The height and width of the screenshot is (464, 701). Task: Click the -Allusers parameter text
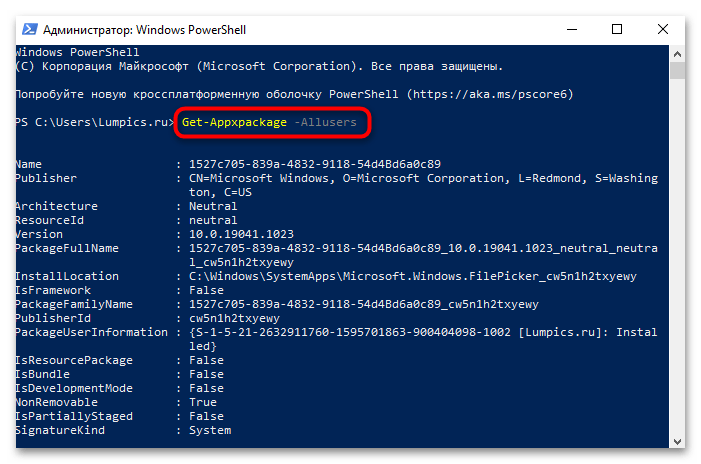click(325, 122)
